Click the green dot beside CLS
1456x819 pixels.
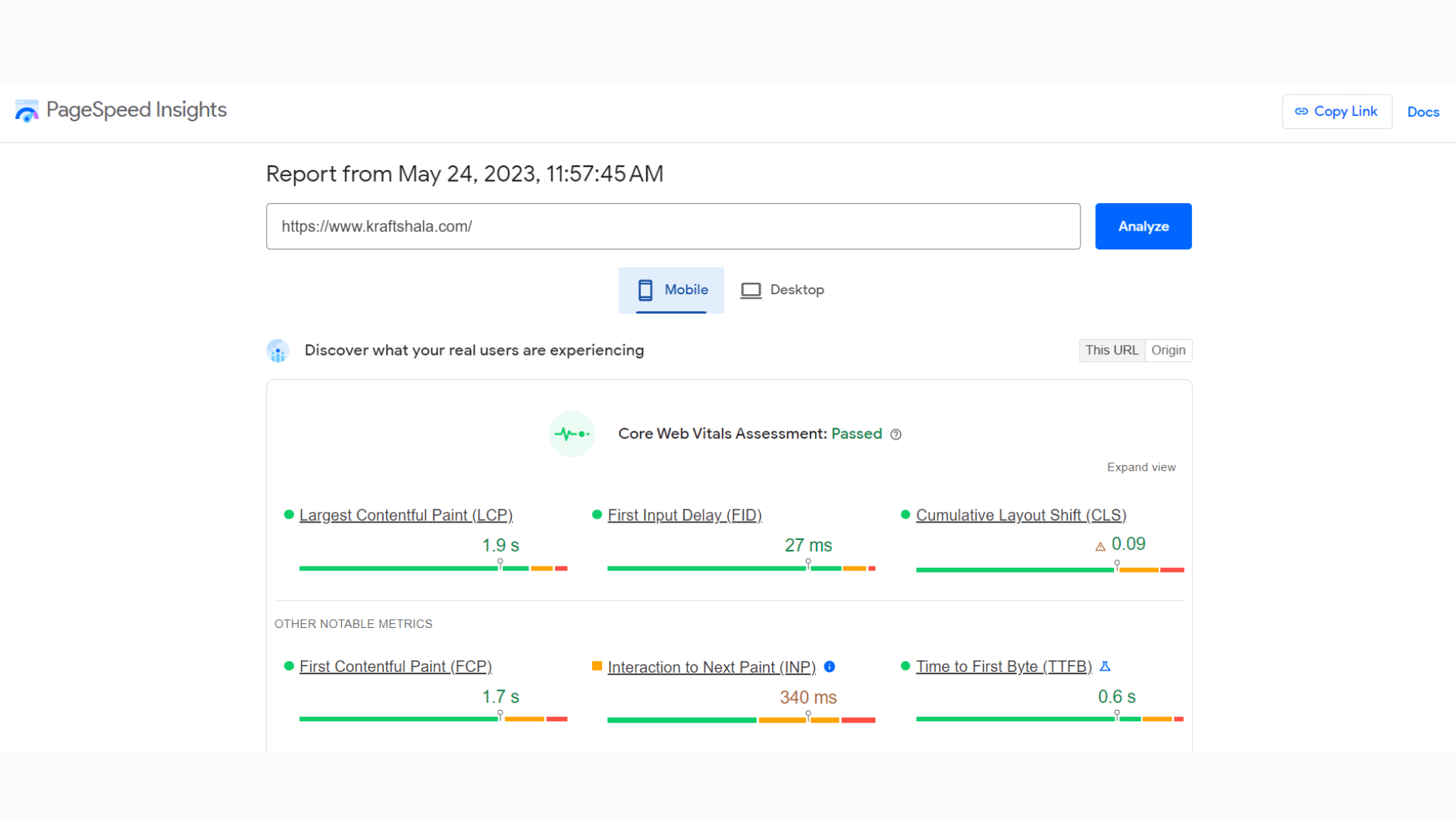click(905, 514)
